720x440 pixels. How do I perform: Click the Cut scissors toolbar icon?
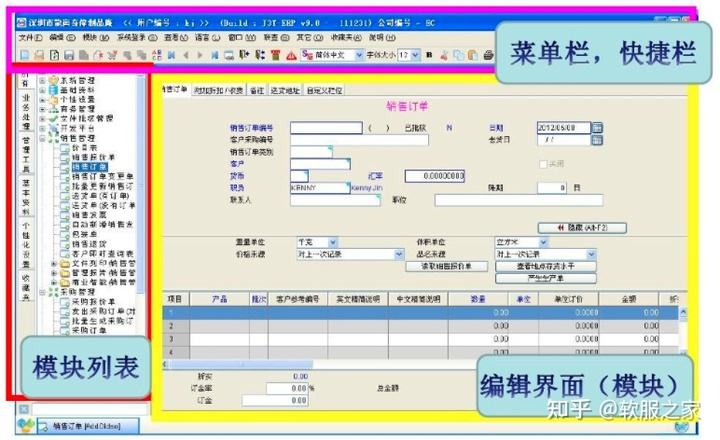pyautogui.click(x=444, y=55)
